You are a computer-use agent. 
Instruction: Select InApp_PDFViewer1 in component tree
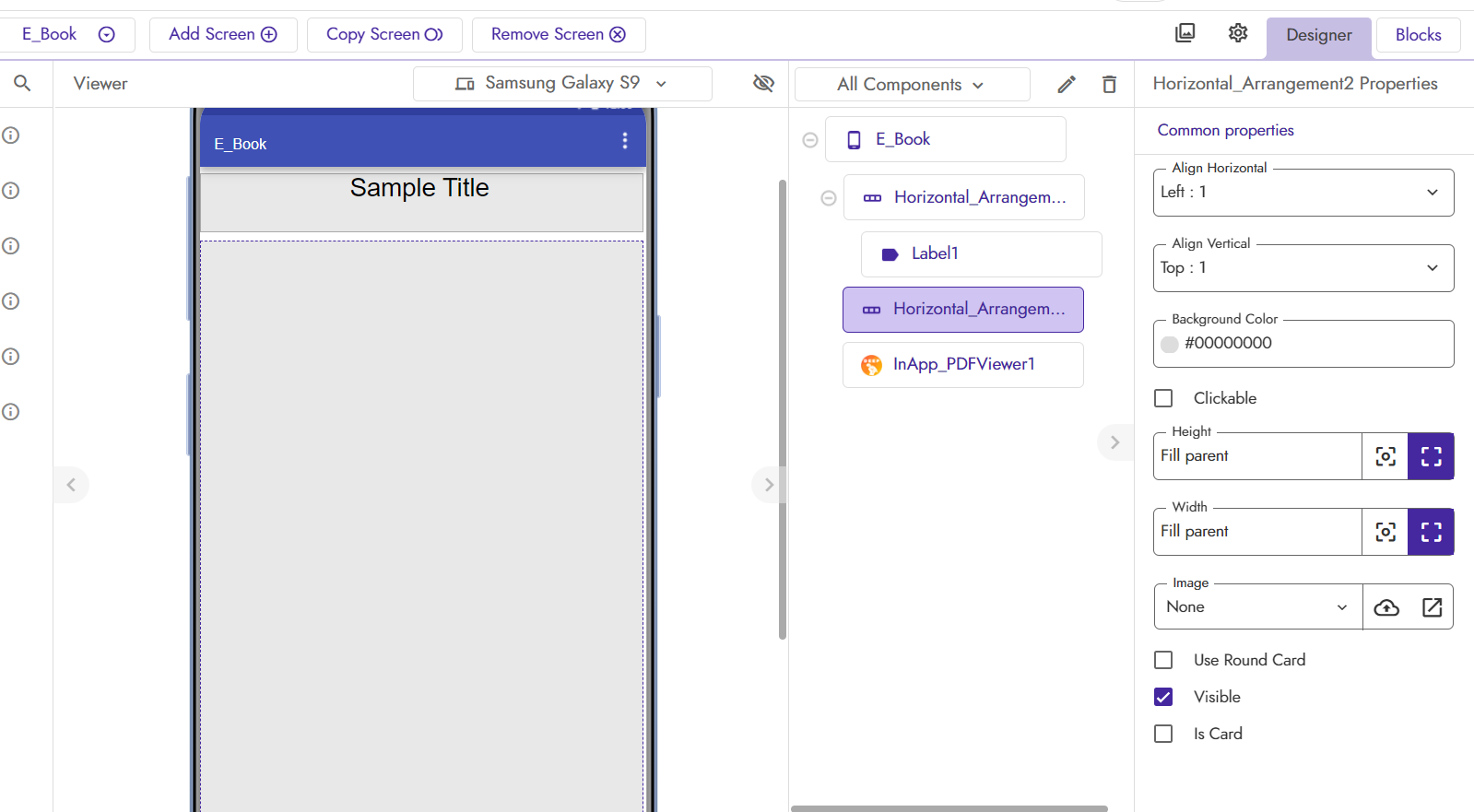[963, 365]
